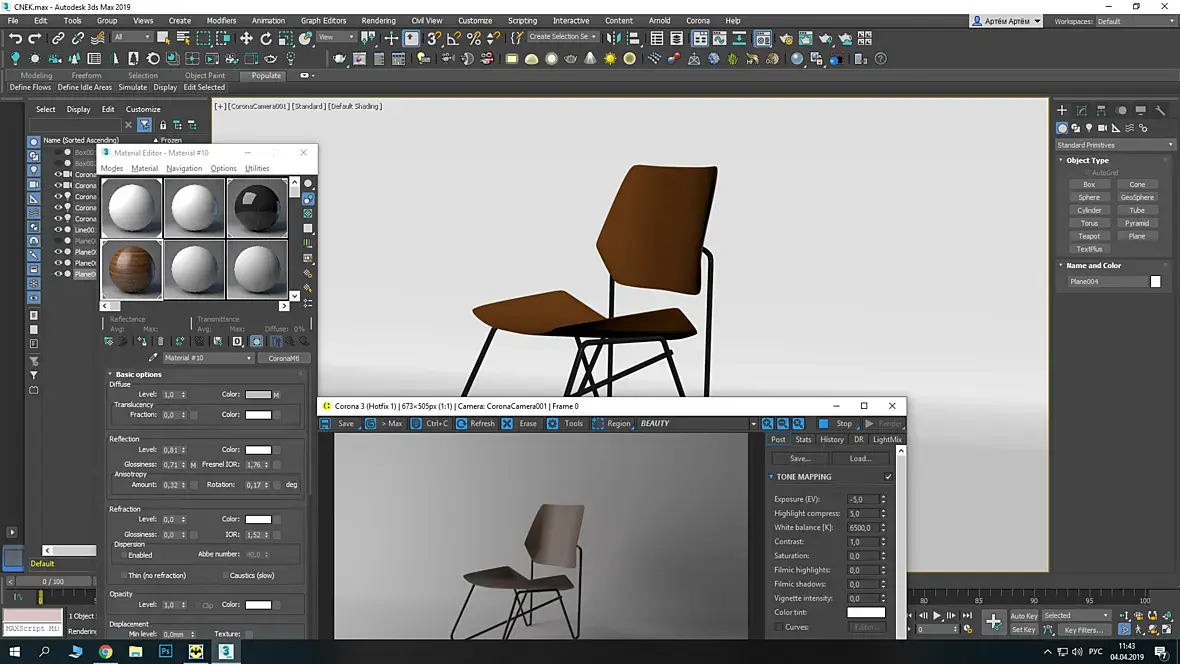This screenshot has height=664, width=1180.
Task: Click the Select and Link chain icon
Action: [x=58, y=38]
